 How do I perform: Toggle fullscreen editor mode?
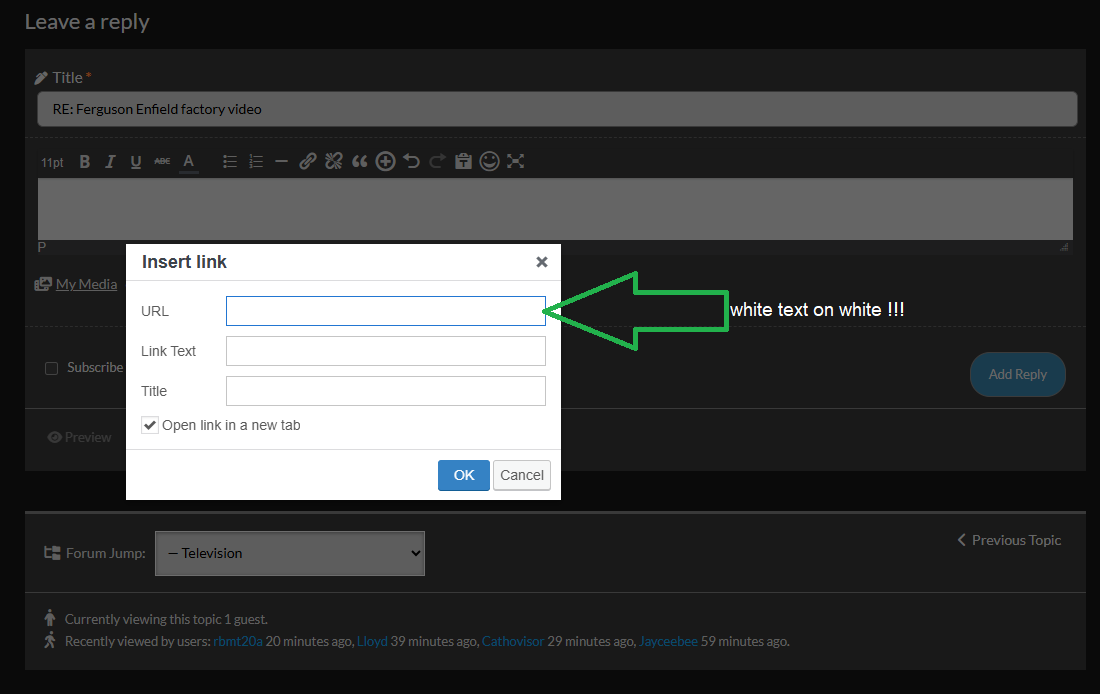tap(516, 161)
